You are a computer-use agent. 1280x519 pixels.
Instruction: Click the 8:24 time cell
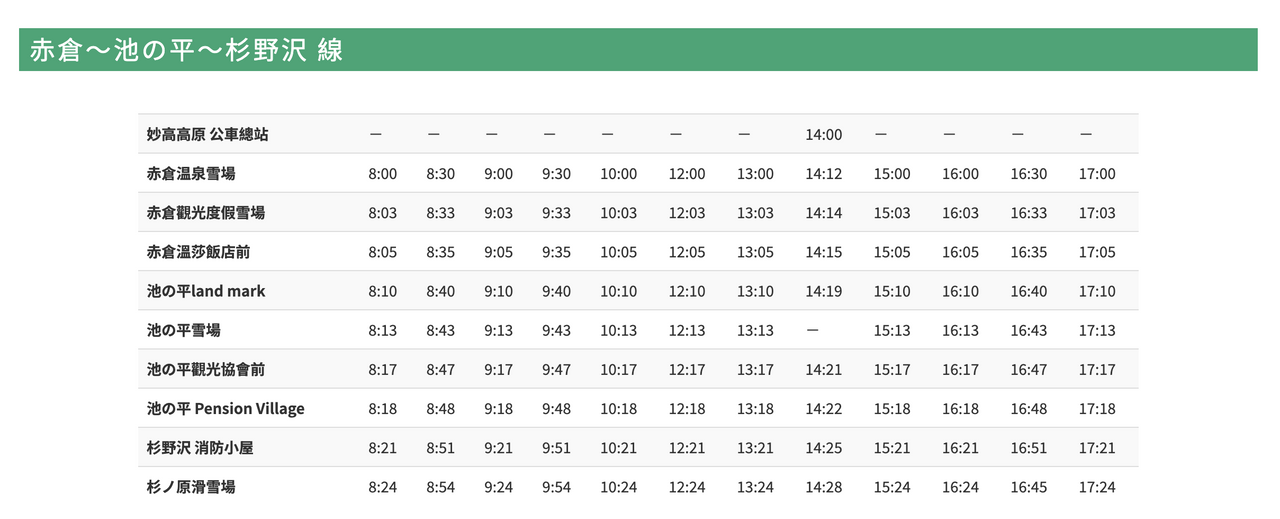click(x=382, y=487)
